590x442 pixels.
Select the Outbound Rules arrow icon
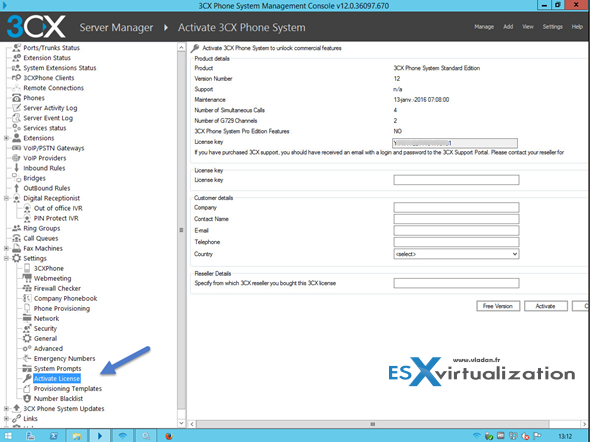point(16,188)
